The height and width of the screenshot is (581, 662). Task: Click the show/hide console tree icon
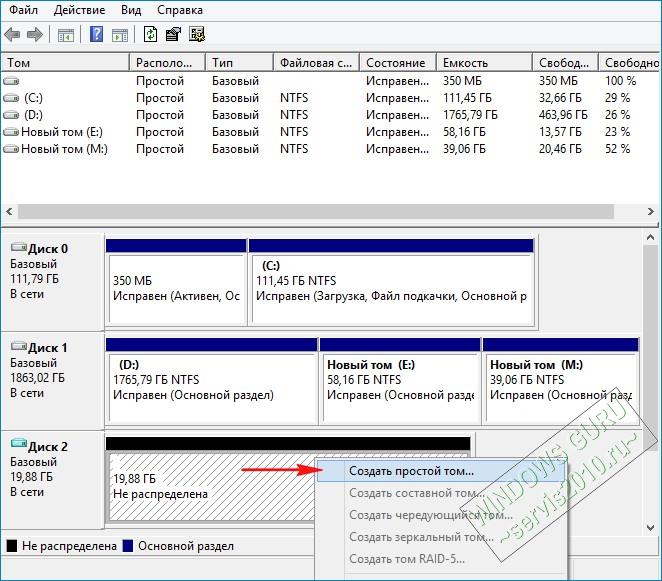(x=65, y=35)
